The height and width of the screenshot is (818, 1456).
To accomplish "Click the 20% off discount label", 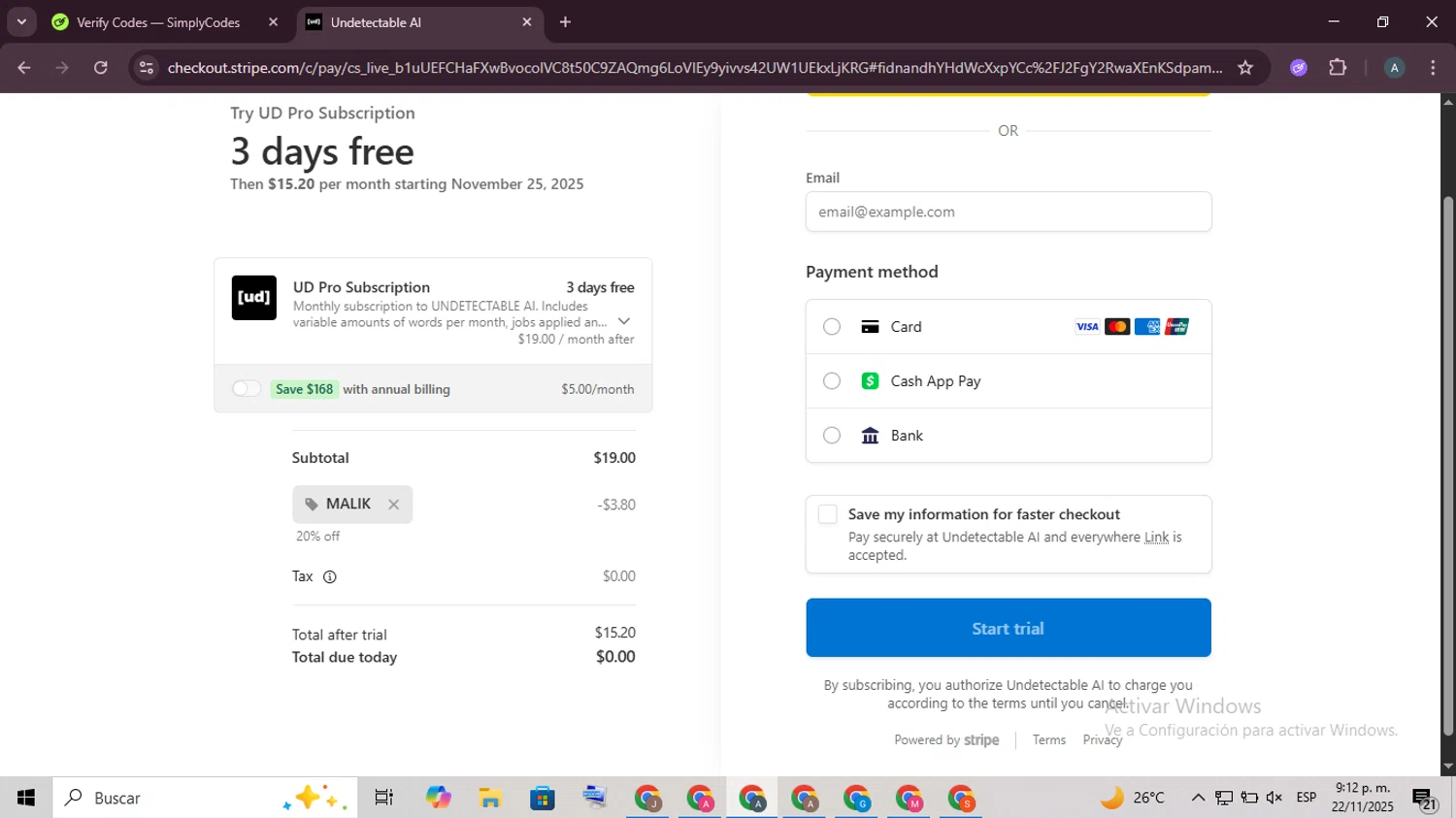I will pos(318,537).
